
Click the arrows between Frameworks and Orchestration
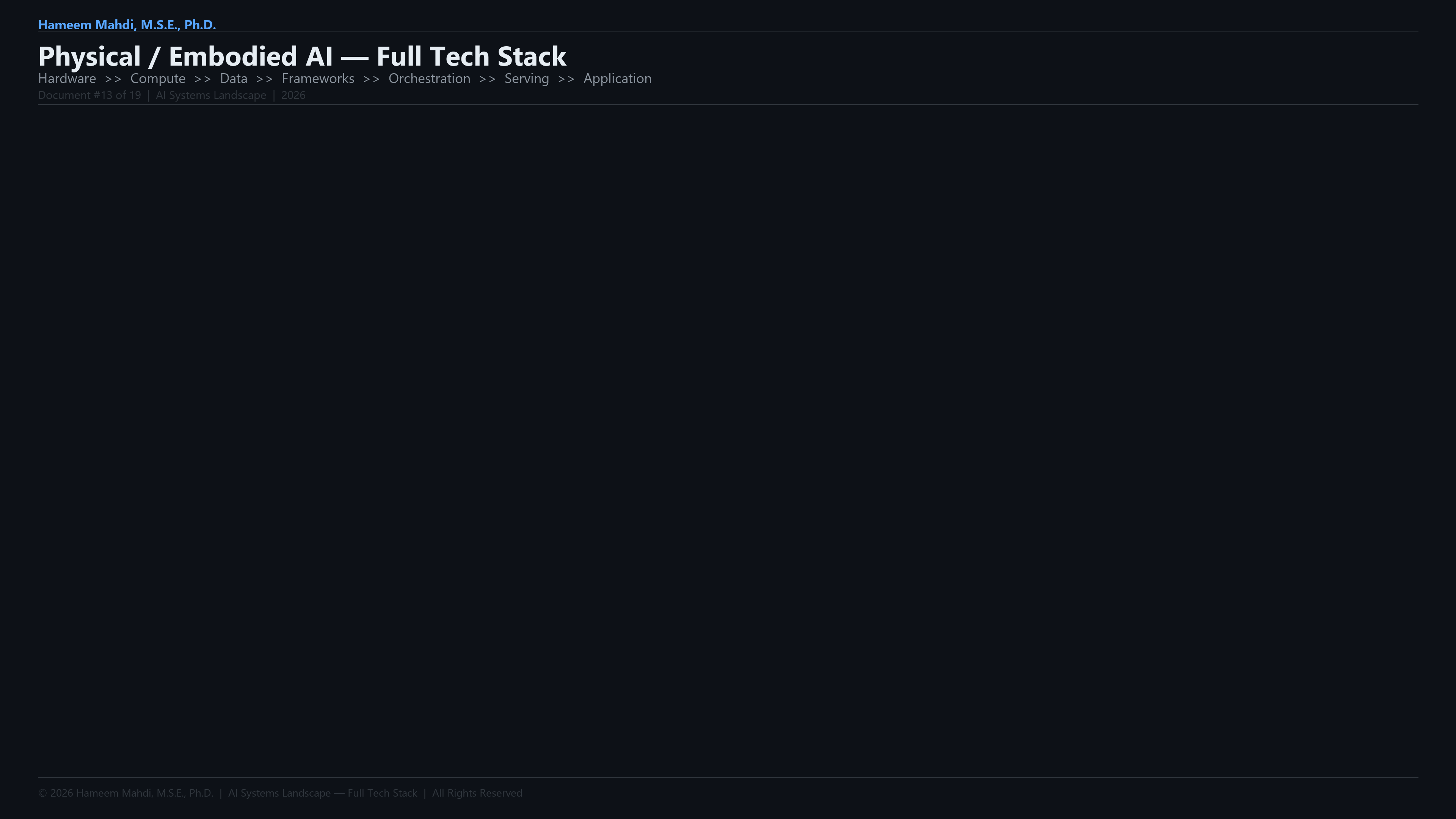371,79
